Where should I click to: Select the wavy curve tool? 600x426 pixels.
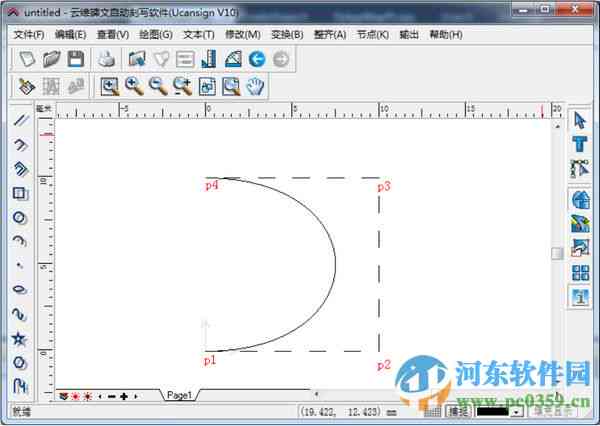(19, 314)
